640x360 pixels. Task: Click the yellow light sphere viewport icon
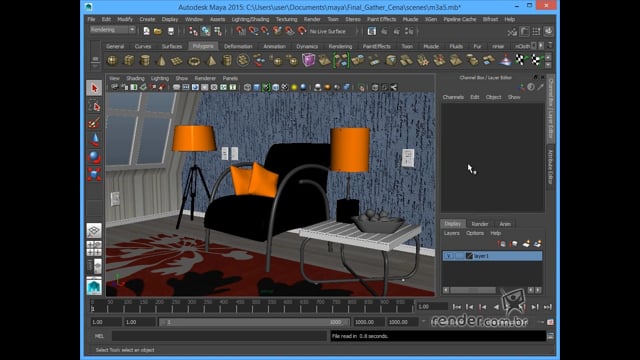pyautogui.click(x=294, y=87)
